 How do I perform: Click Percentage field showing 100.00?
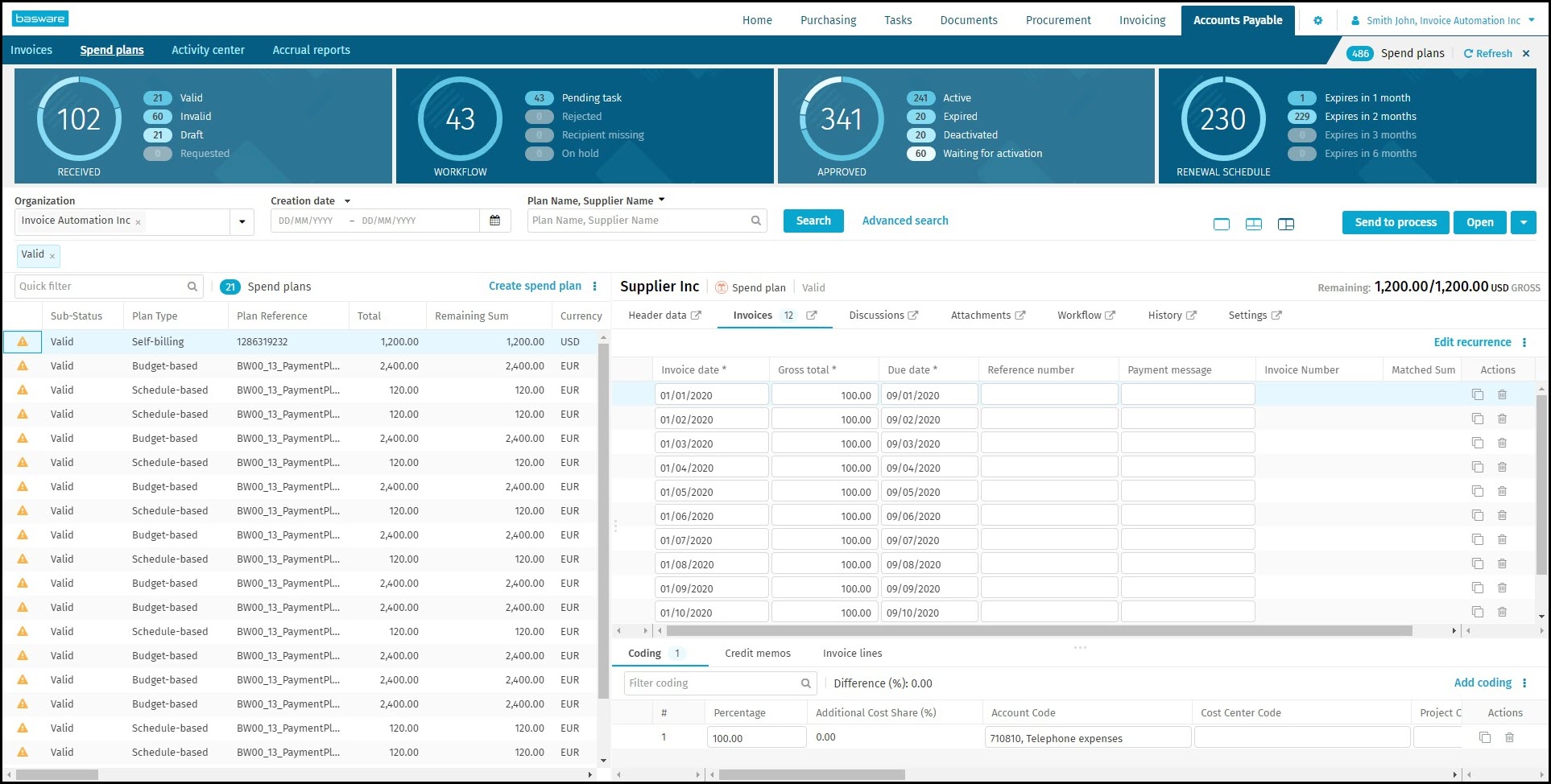pos(756,737)
